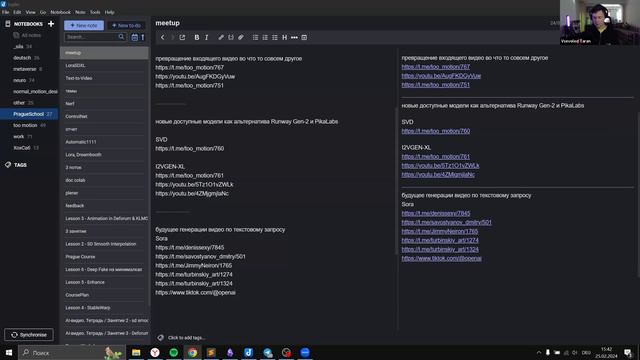Click 'Click to add tags...' area
Image resolution: width=640 pixels, height=360 pixels.
(x=186, y=338)
